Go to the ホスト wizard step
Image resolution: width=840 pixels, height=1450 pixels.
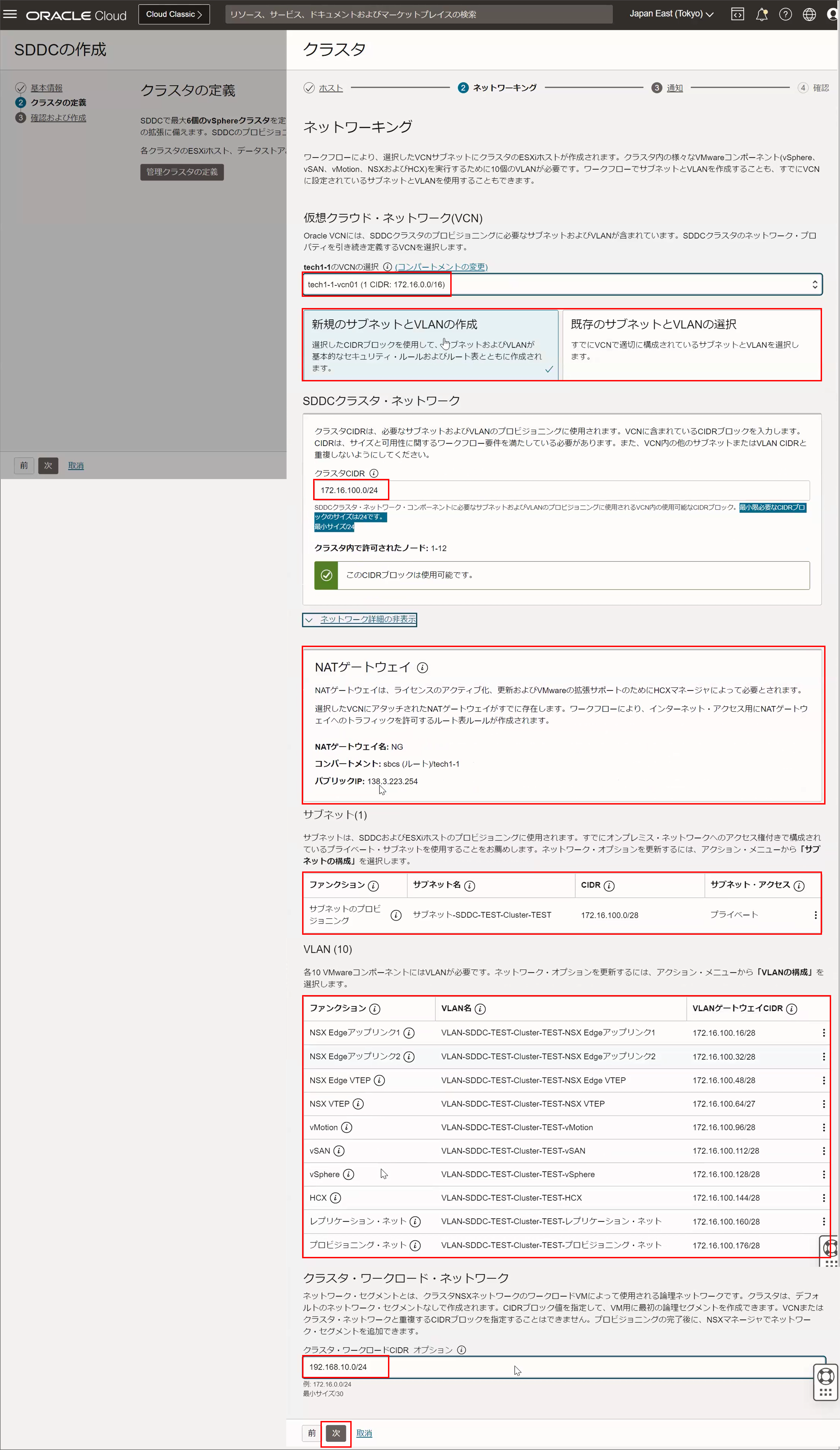click(331, 88)
